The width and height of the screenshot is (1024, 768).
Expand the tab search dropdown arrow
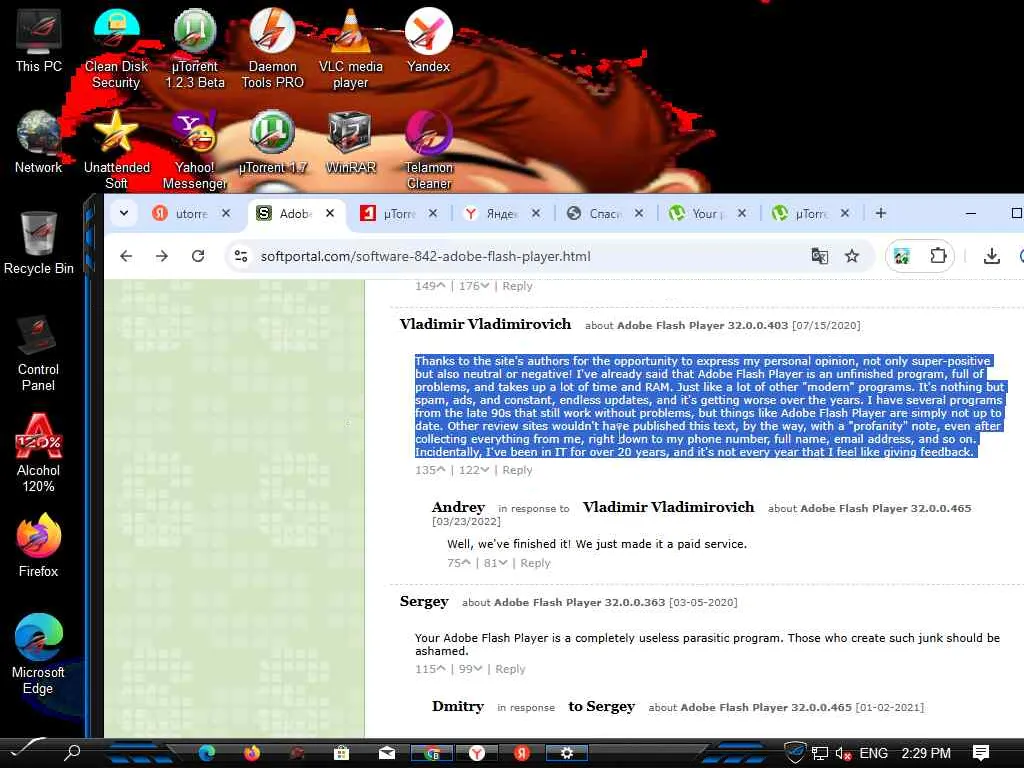tap(123, 213)
